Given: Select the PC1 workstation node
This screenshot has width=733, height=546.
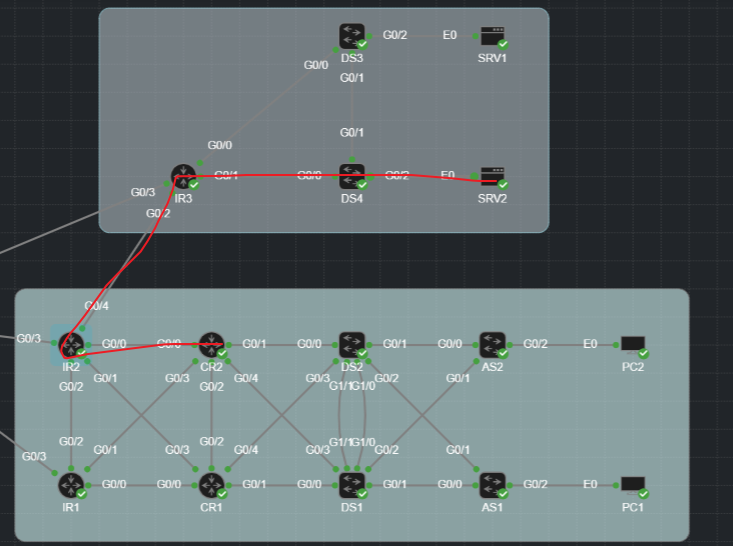Looking at the screenshot, I should pyautogui.click(x=633, y=485).
